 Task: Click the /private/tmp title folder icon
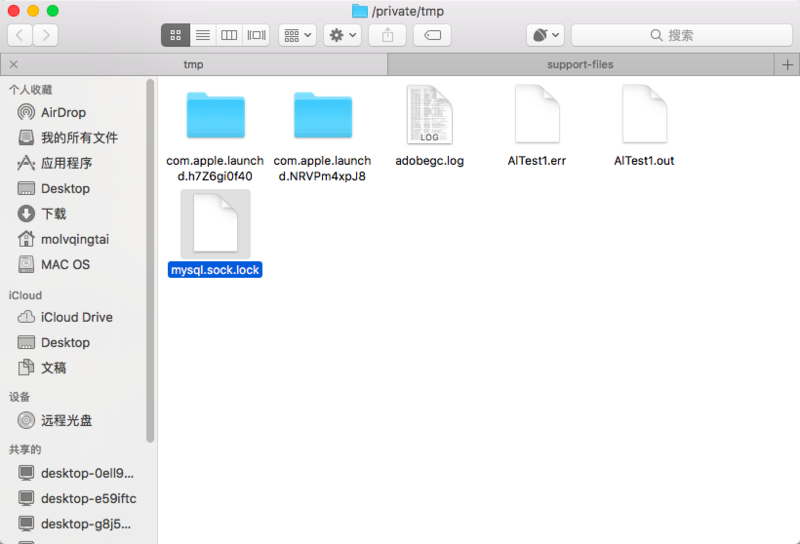(360, 11)
